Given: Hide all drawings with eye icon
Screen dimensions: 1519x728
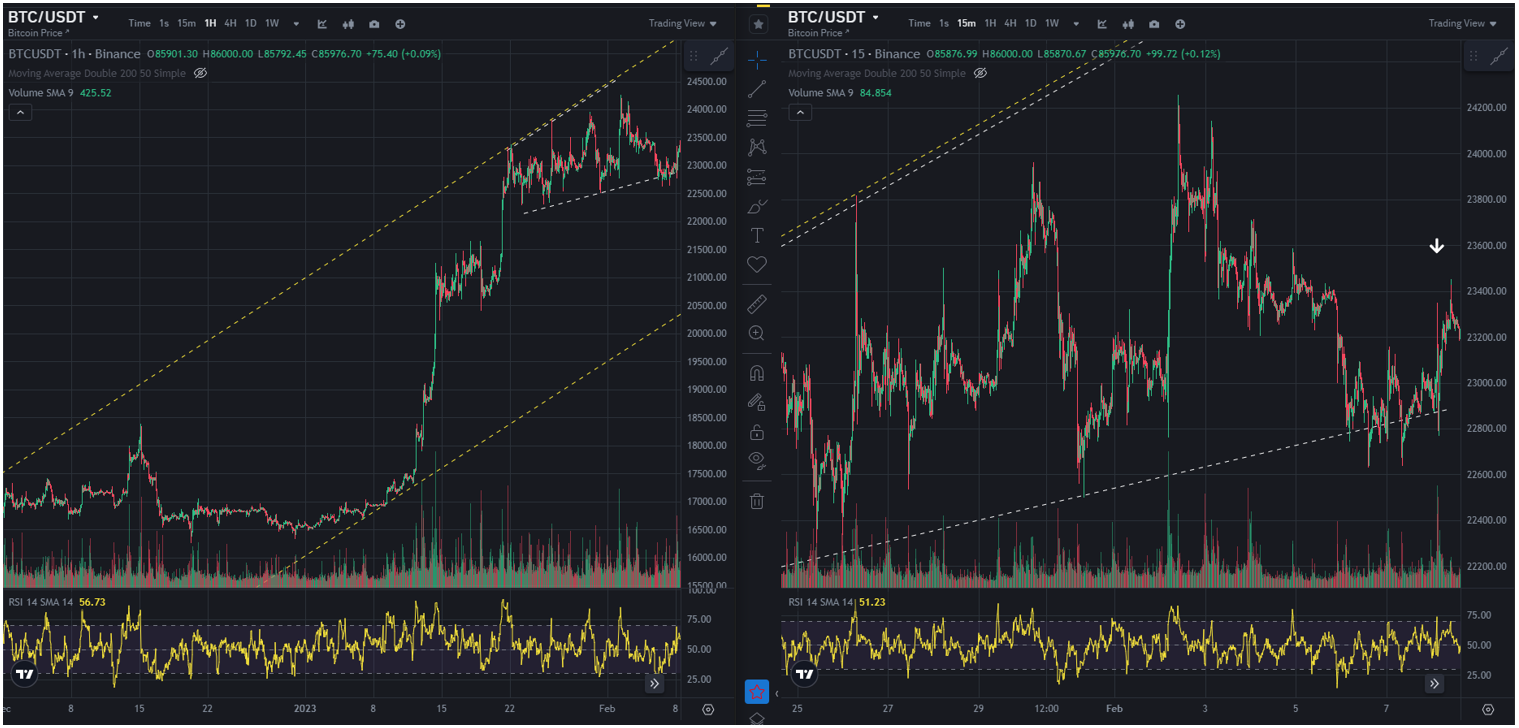Looking at the screenshot, I should 757,461.
